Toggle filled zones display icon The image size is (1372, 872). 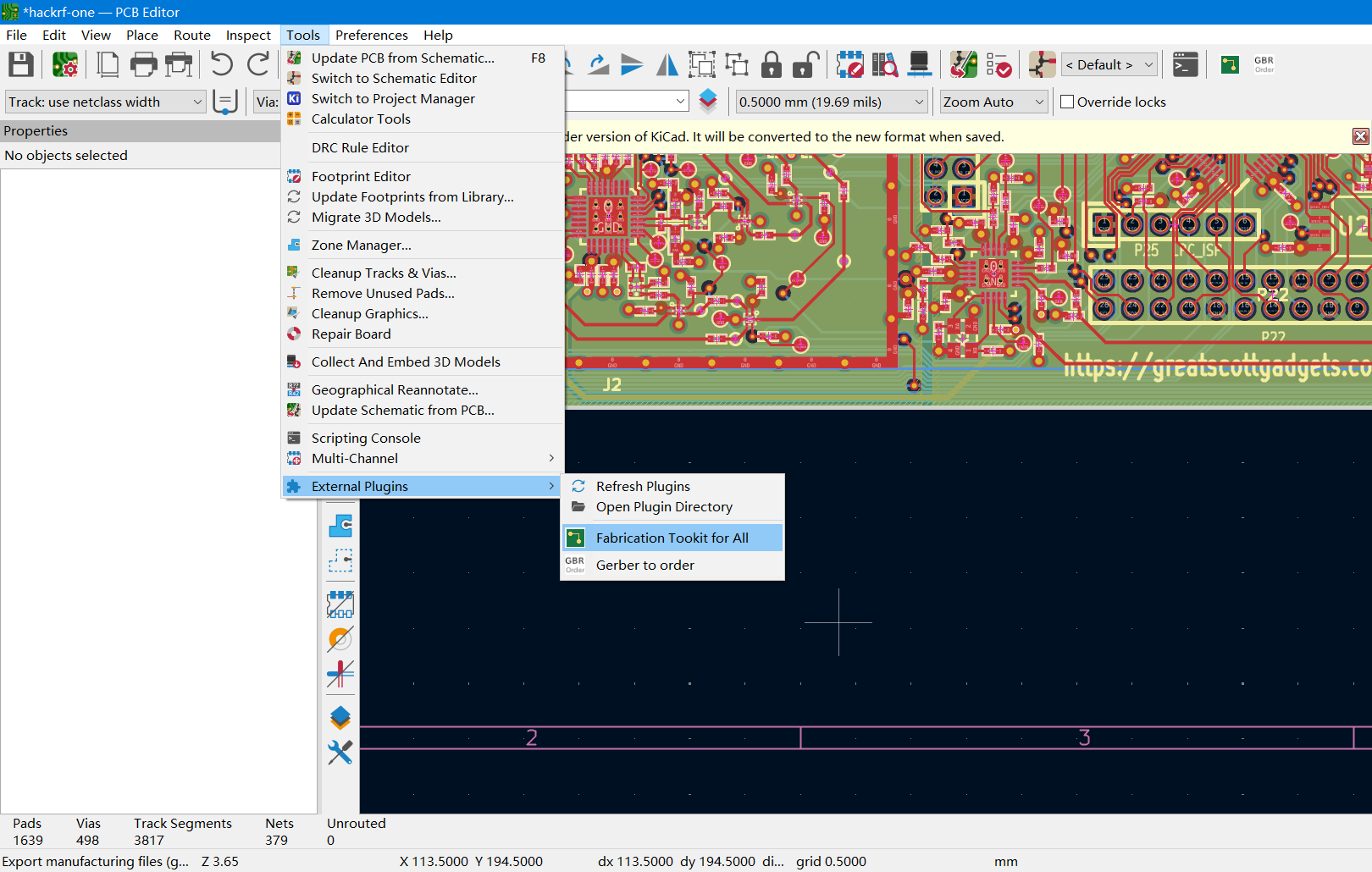(340, 526)
